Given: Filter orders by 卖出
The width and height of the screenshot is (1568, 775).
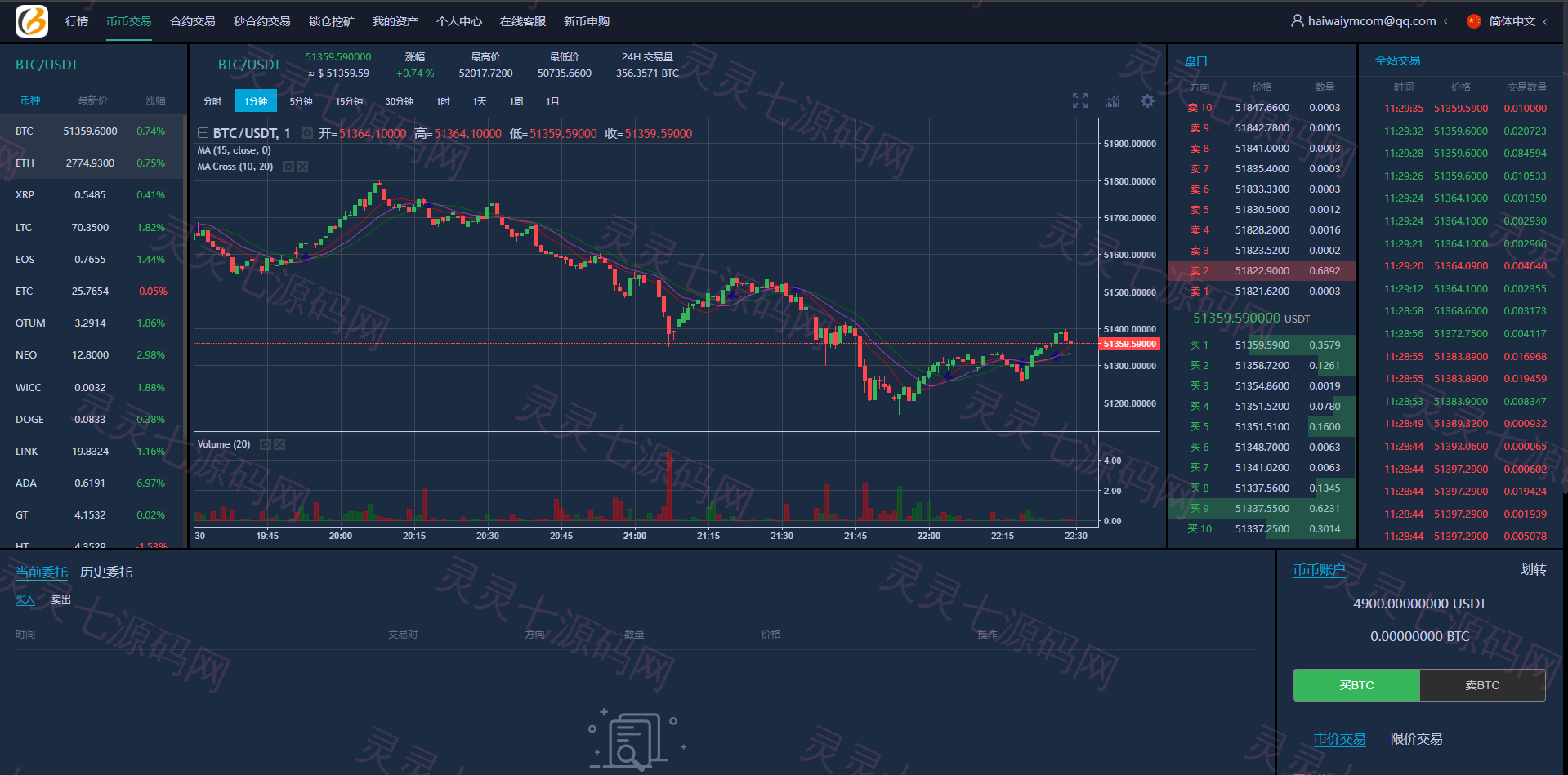Looking at the screenshot, I should pos(61,599).
